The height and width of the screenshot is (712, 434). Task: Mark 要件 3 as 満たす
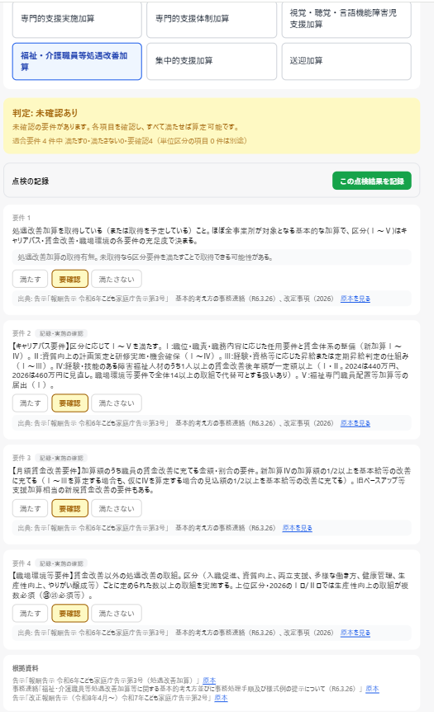click(30, 509)
